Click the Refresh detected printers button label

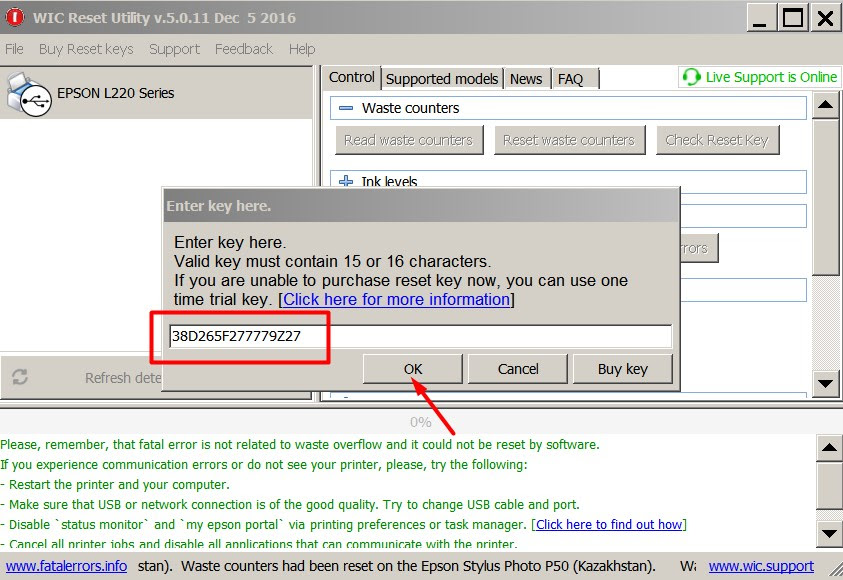(x=123, y=378)
